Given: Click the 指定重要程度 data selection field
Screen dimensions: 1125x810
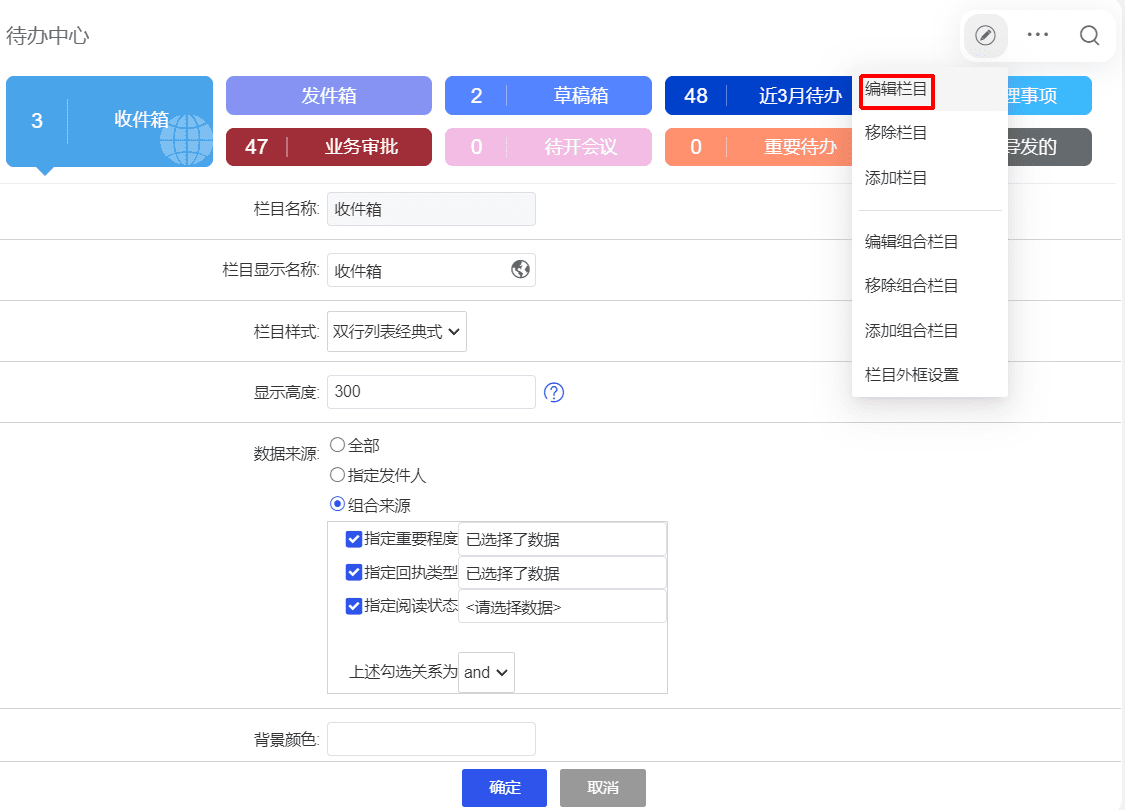Looking at the screenshot, I should click(x=562, y=540).
